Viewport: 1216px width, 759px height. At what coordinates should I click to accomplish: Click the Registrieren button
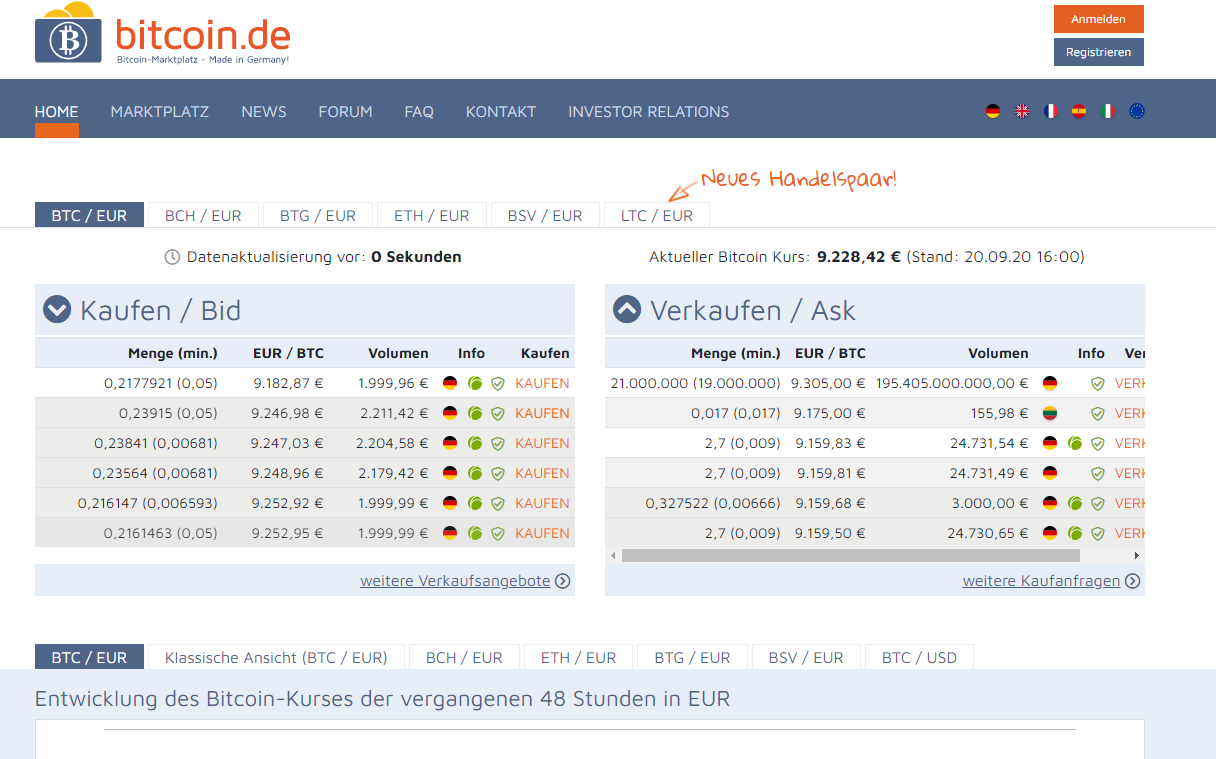pos(1098,52)
